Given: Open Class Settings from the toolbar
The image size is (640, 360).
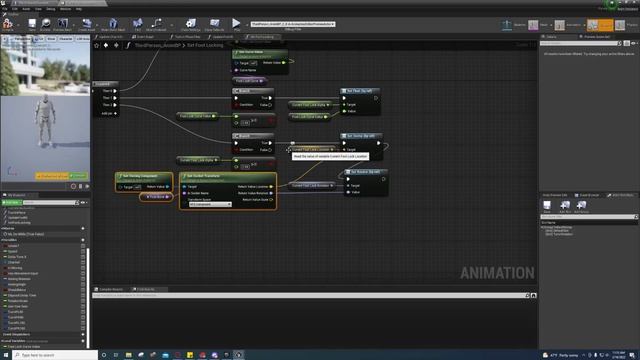Looking at the screenshot, I should (x=191, y=24).
